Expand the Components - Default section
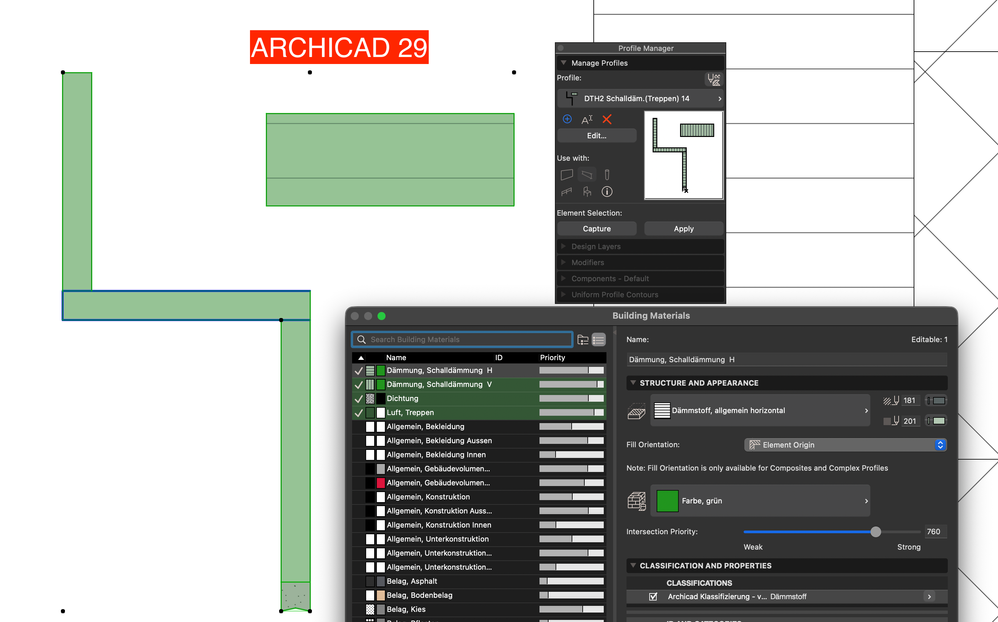 click(x=563, y=278)
